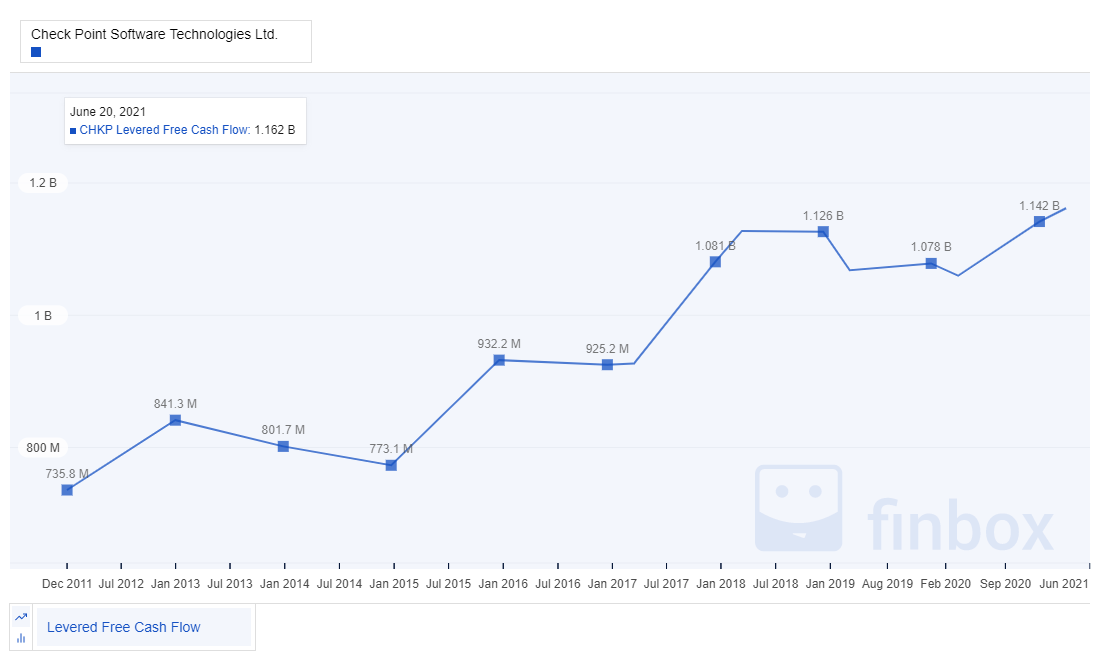Select the 801.7 M data point marker
The height and width of the screenshot is (661, 1100).
pyautogui.click(x=283, y=446)
